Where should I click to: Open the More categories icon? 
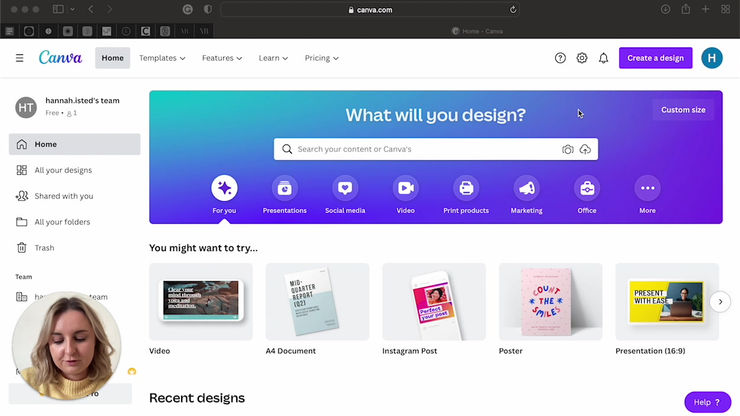coord(648,188)
